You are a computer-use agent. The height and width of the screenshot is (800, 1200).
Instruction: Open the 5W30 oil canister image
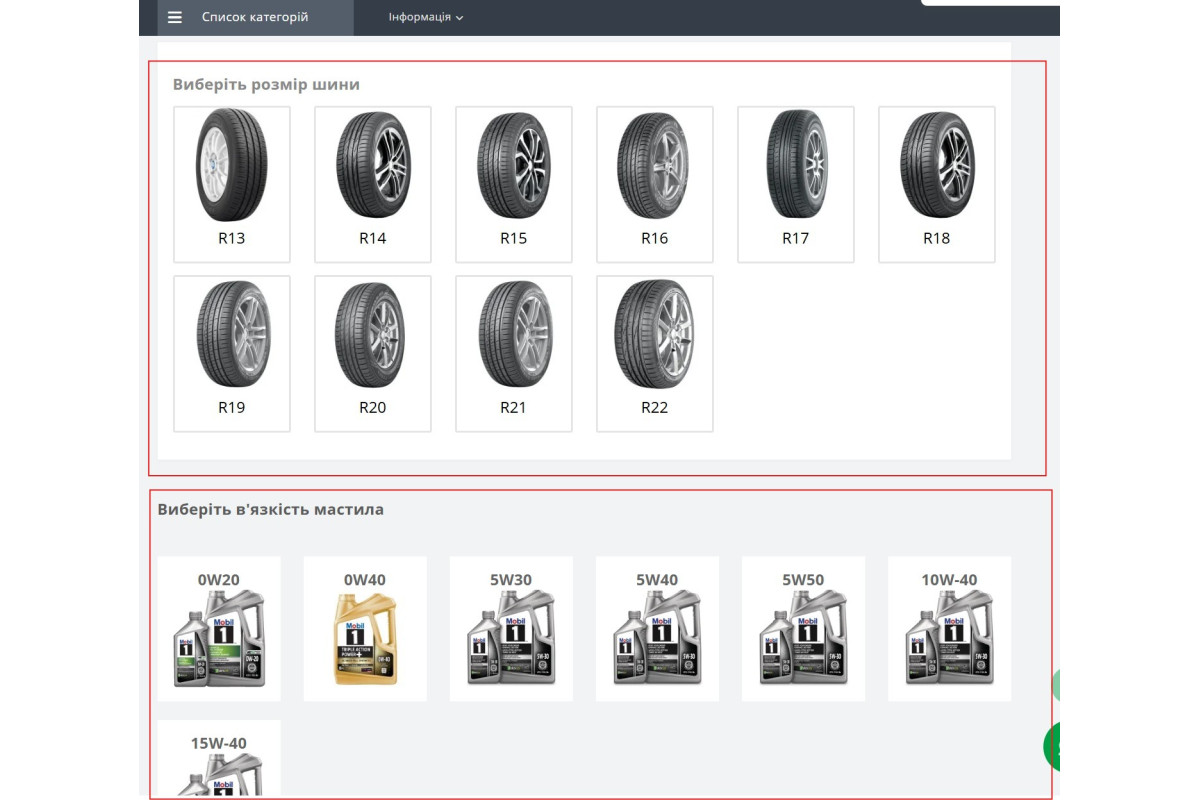[x=511, y=640]
